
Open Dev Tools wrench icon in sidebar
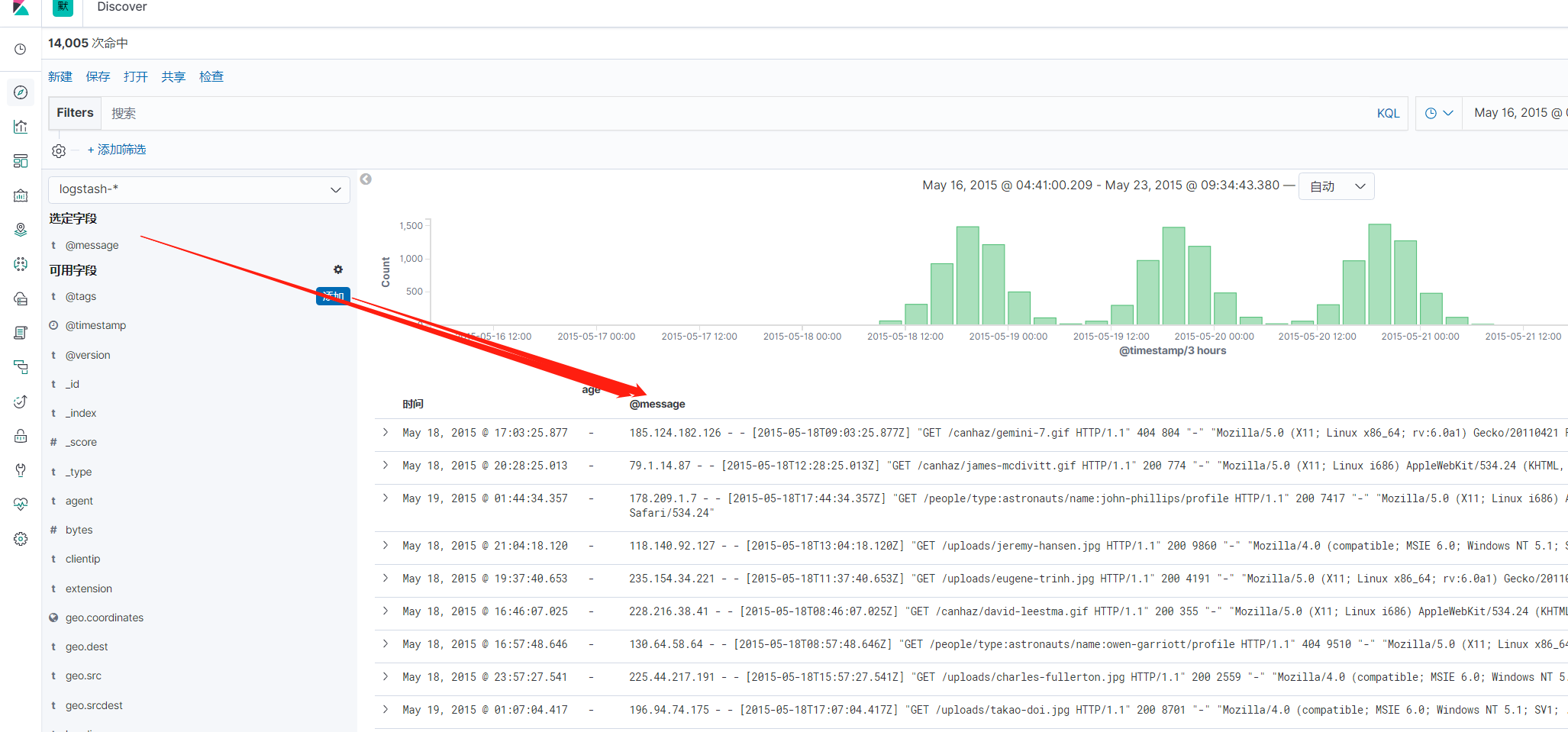coord(21,470)
